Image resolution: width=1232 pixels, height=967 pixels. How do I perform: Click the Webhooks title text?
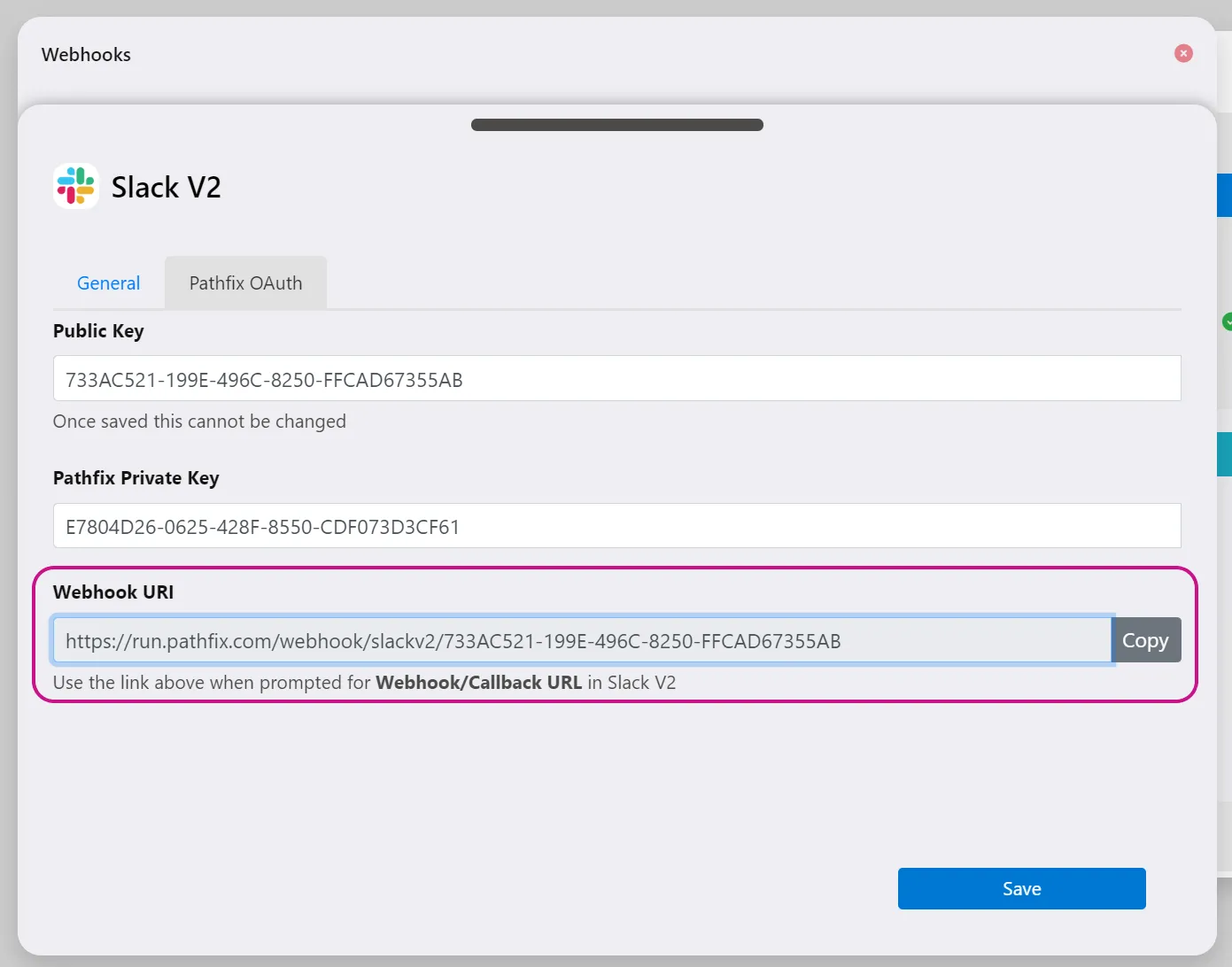(86, 55)
